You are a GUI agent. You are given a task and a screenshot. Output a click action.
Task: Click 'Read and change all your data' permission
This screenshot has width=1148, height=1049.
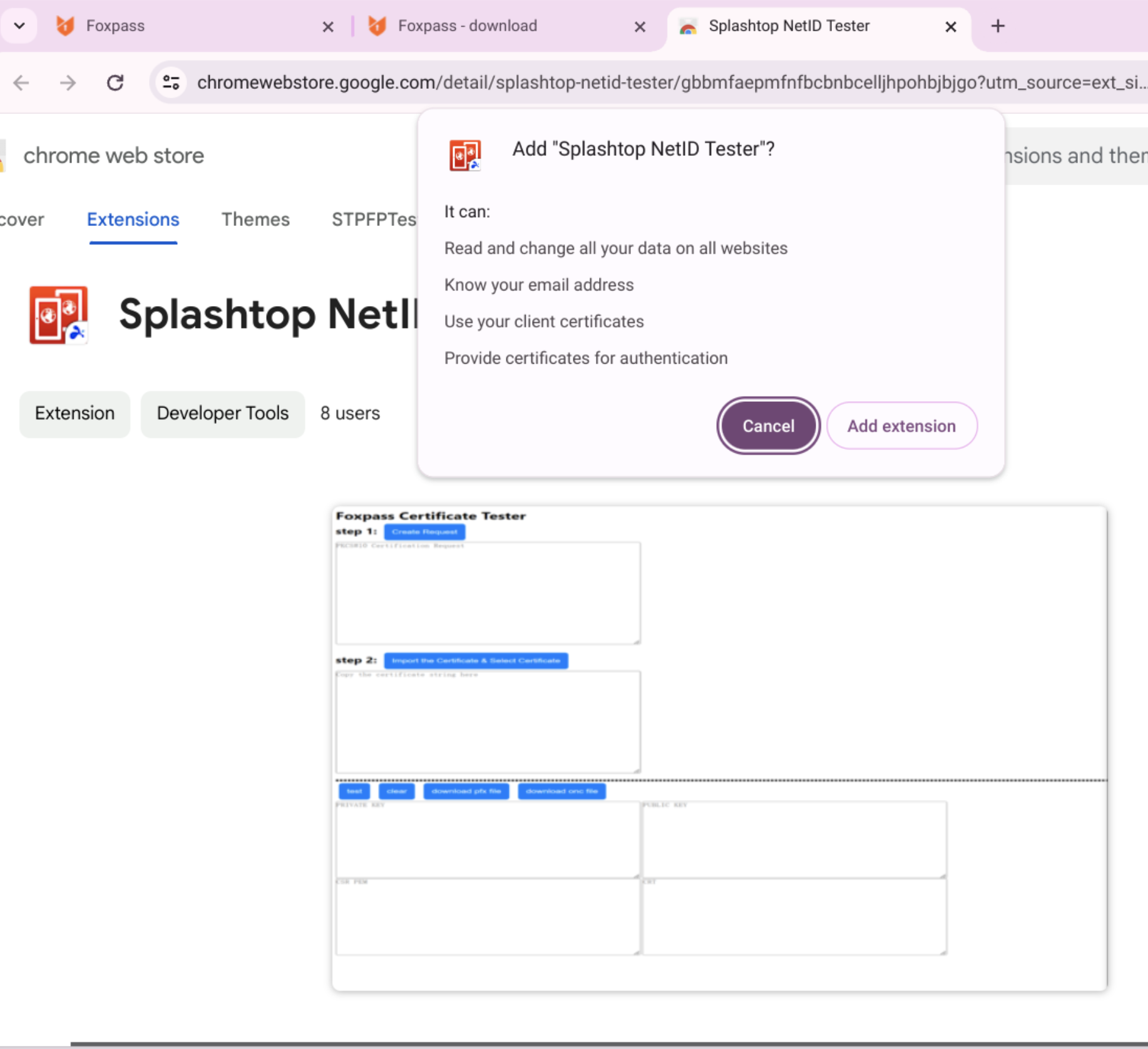(x=616, y=248)
